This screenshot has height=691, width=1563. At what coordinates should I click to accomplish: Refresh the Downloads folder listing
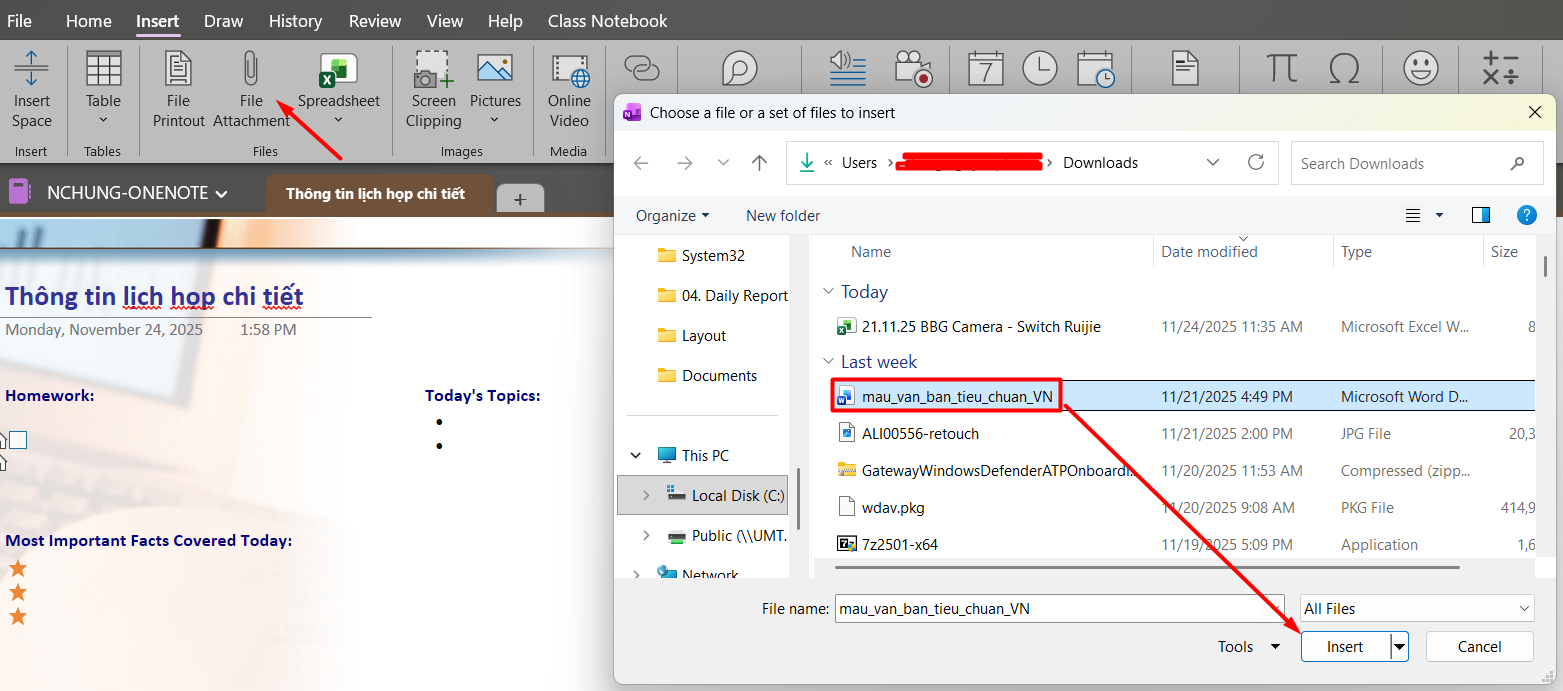coord(1256,163)
